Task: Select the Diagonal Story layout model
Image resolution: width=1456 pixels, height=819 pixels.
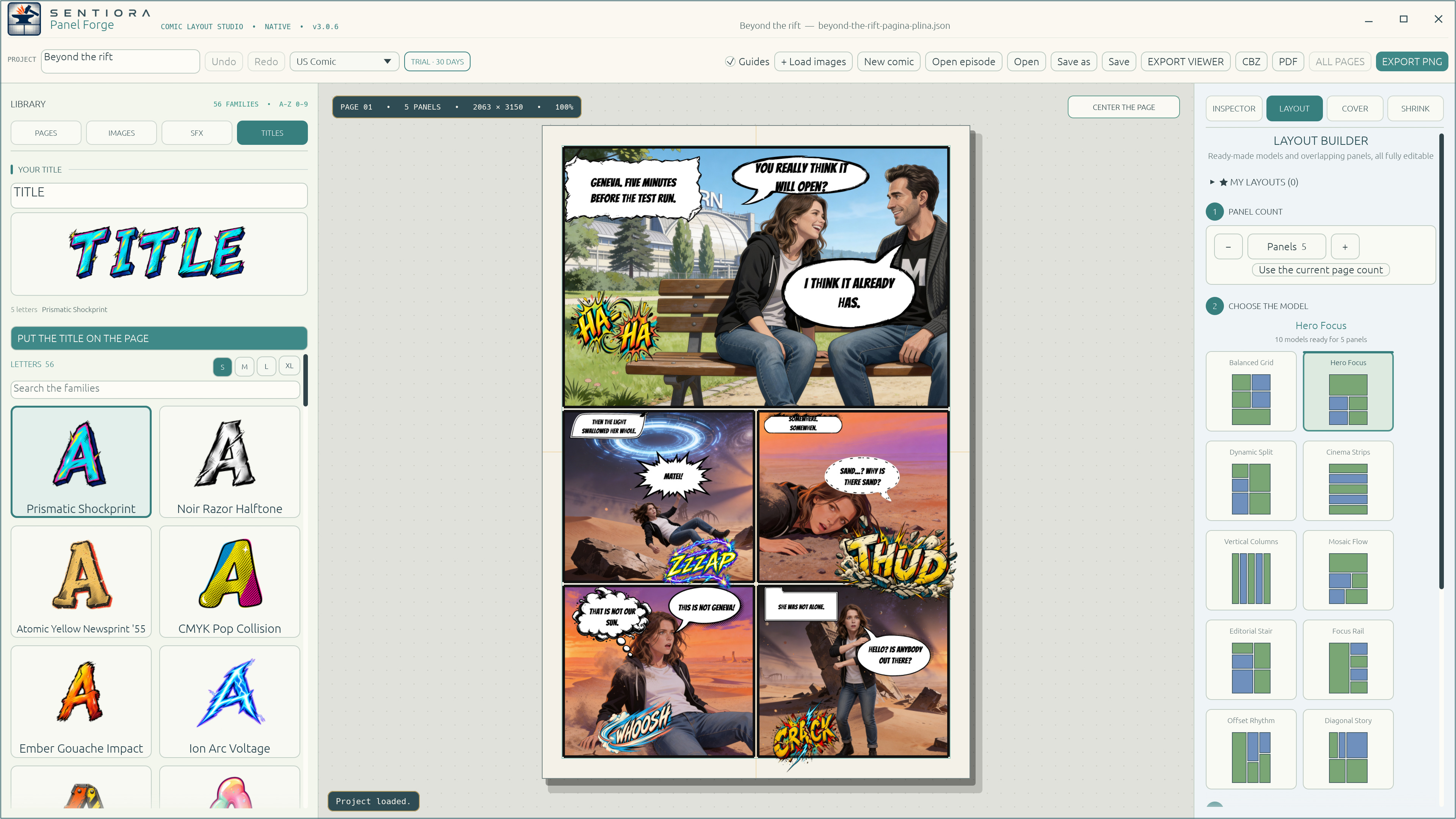Action: (x=1348, y=749)
